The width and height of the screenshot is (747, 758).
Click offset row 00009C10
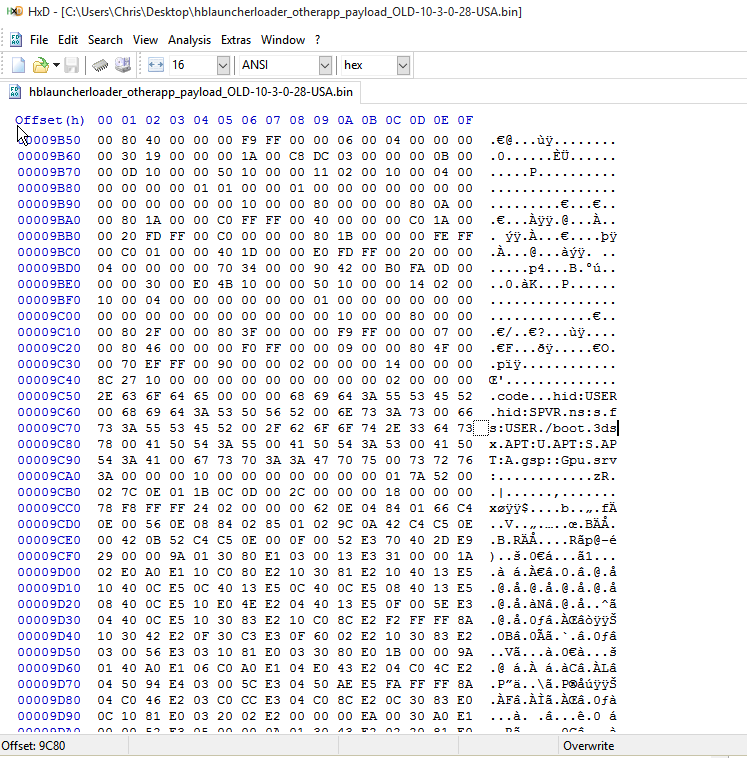pyautogui.click(x=49, y=332)
